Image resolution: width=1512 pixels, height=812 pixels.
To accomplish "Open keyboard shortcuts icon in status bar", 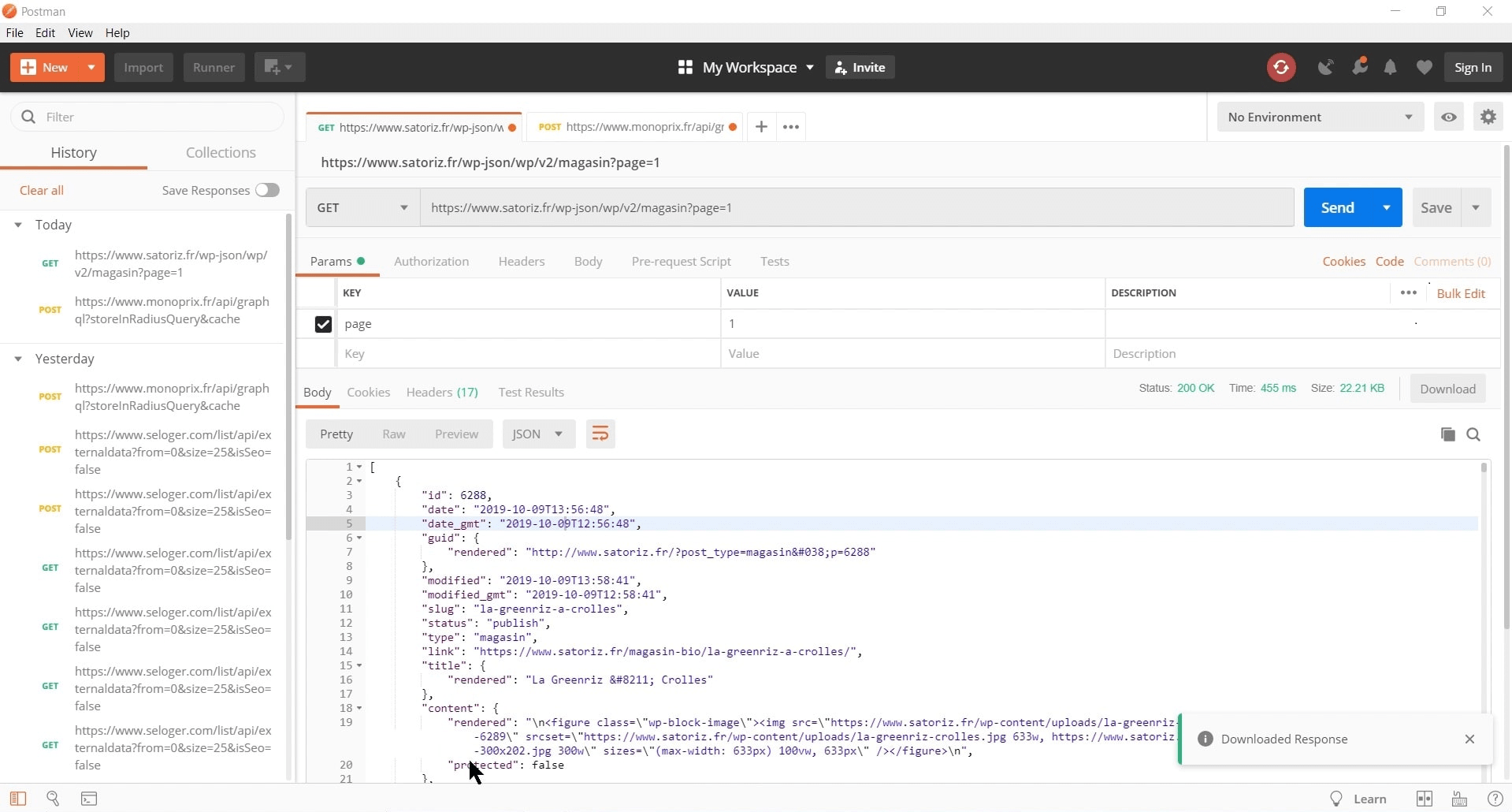I will point(1460,799).
